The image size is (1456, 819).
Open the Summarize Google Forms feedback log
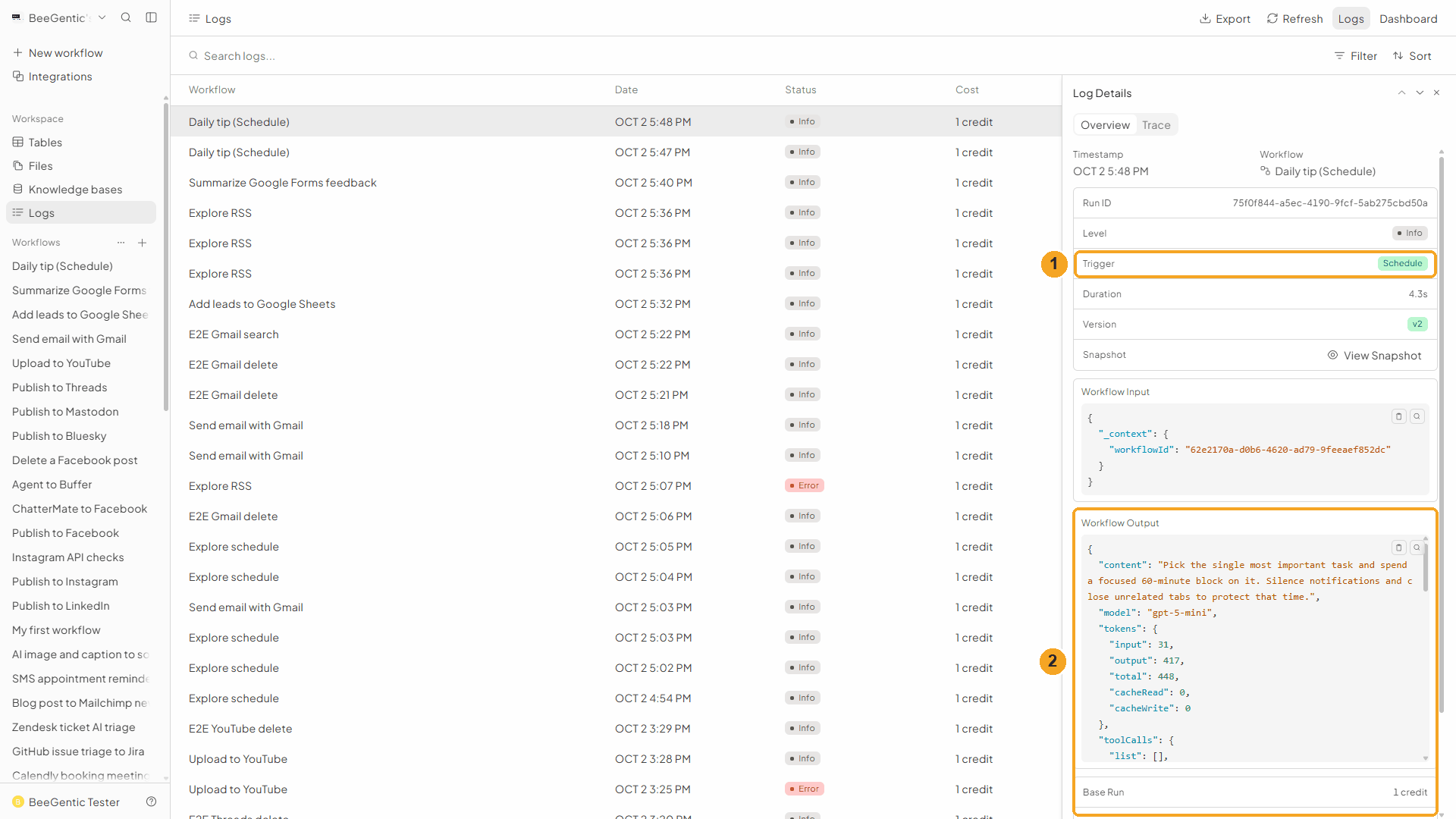616,183
